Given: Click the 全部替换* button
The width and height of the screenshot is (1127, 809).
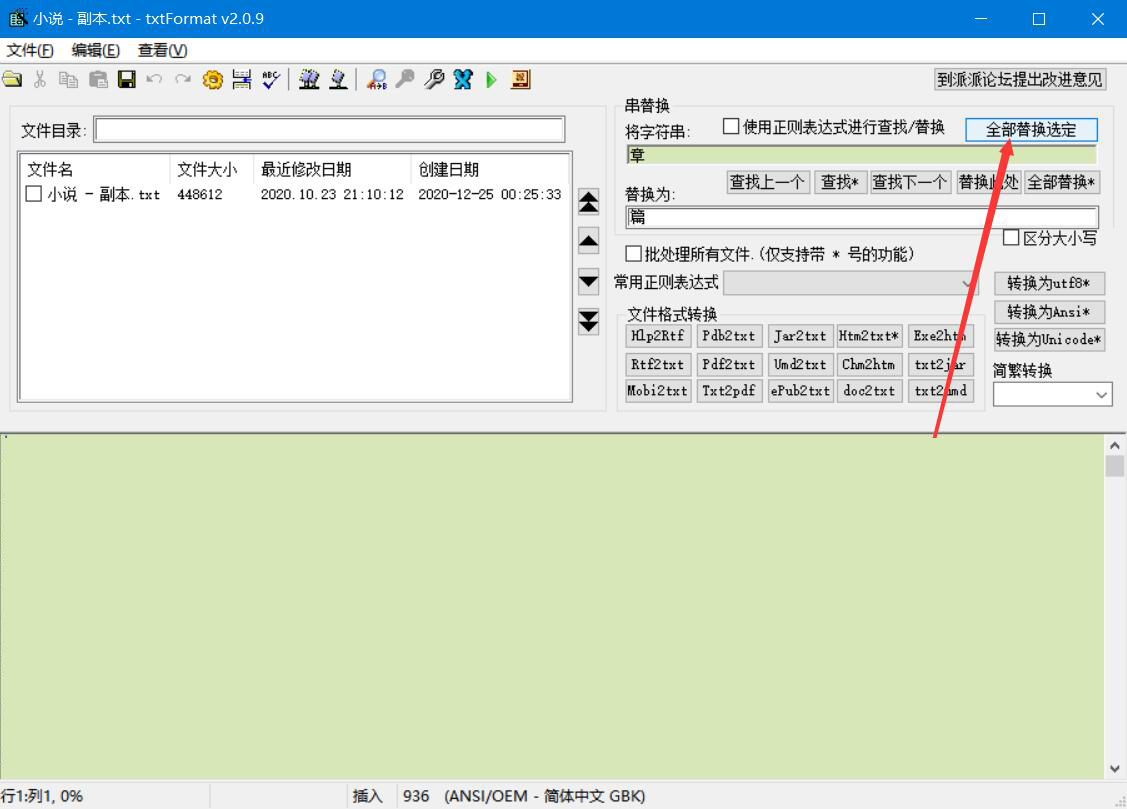Looking at the screenshot, I should tap(1061, 182).
